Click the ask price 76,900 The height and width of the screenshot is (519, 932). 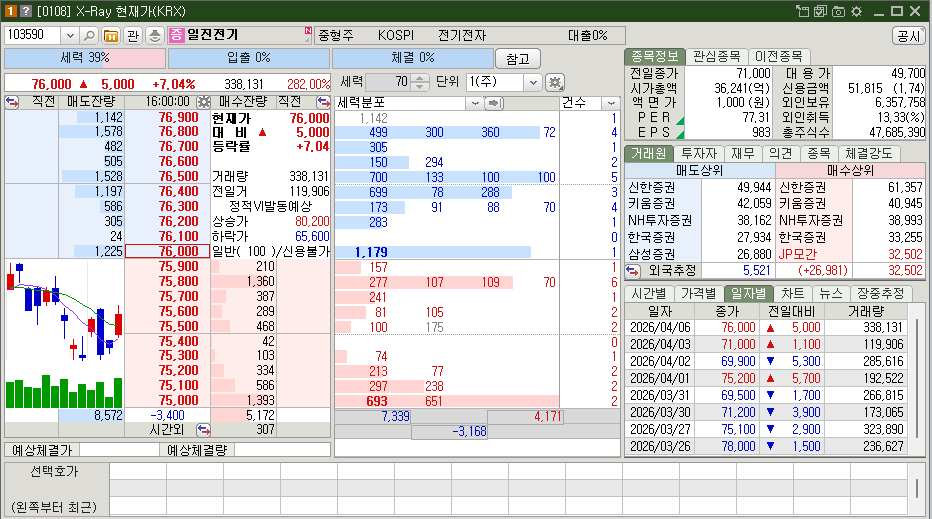[178, 118]
